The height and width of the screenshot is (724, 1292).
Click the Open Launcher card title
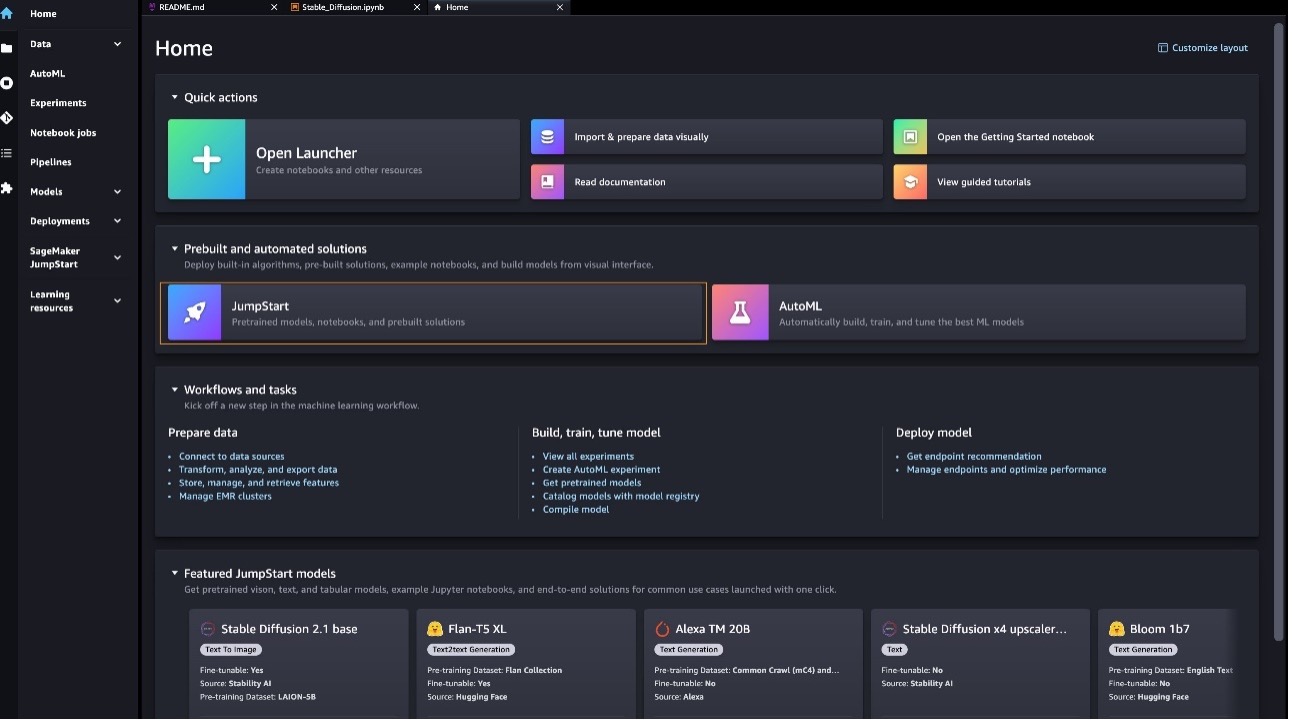(306, 153)
